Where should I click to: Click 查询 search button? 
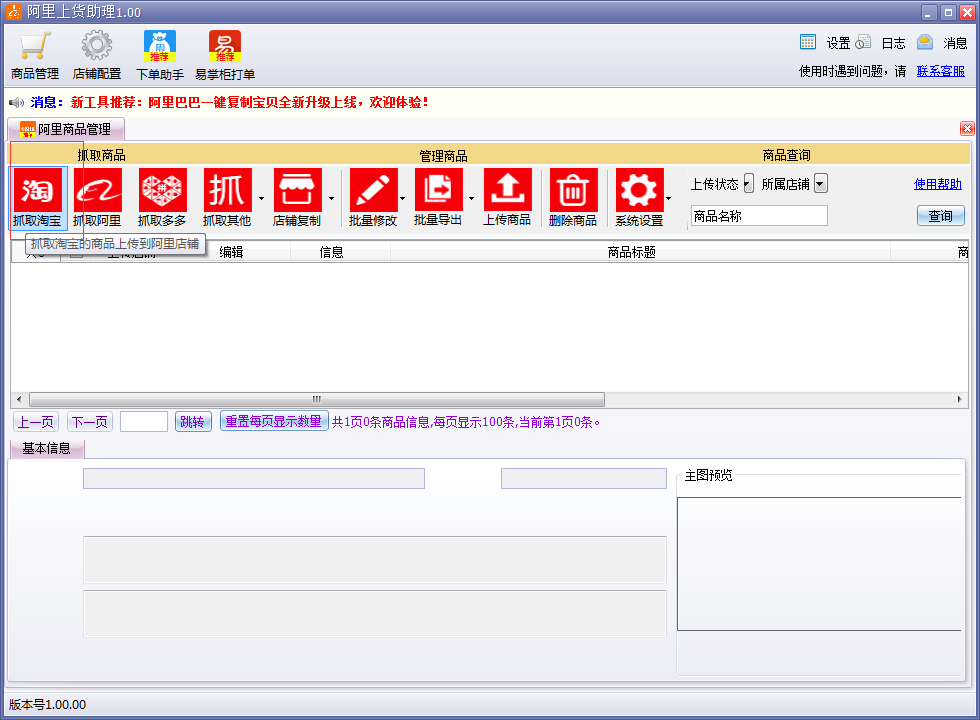(x=941, y=216)
